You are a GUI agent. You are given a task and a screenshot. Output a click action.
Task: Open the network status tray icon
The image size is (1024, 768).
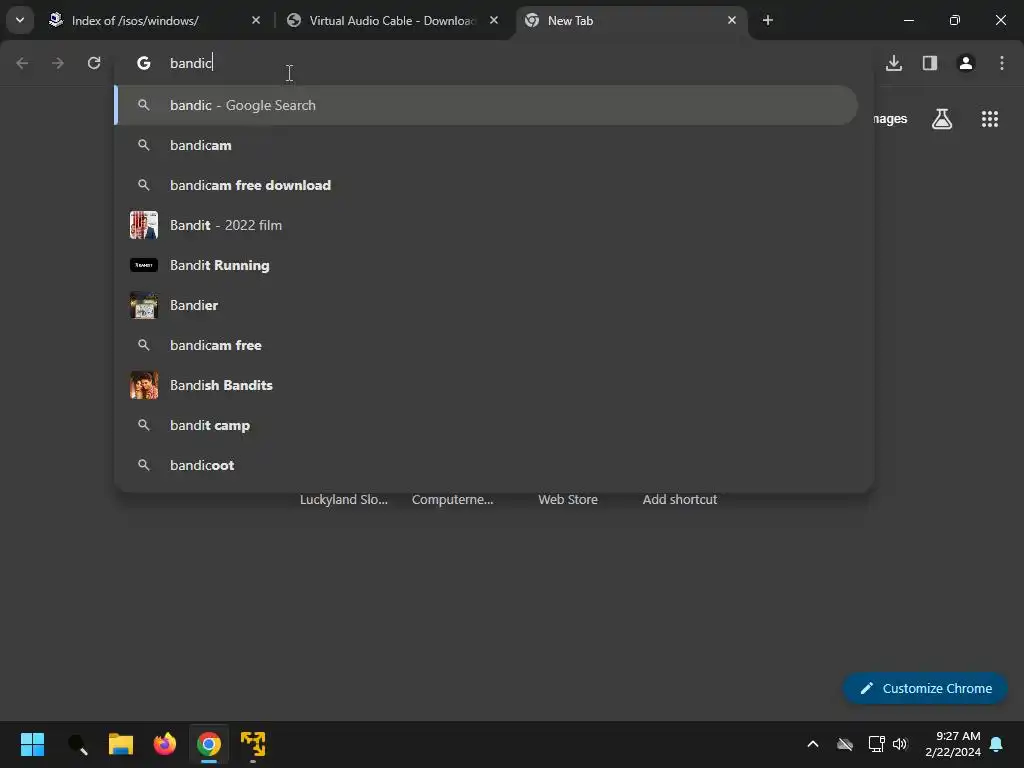pos(876,744)
